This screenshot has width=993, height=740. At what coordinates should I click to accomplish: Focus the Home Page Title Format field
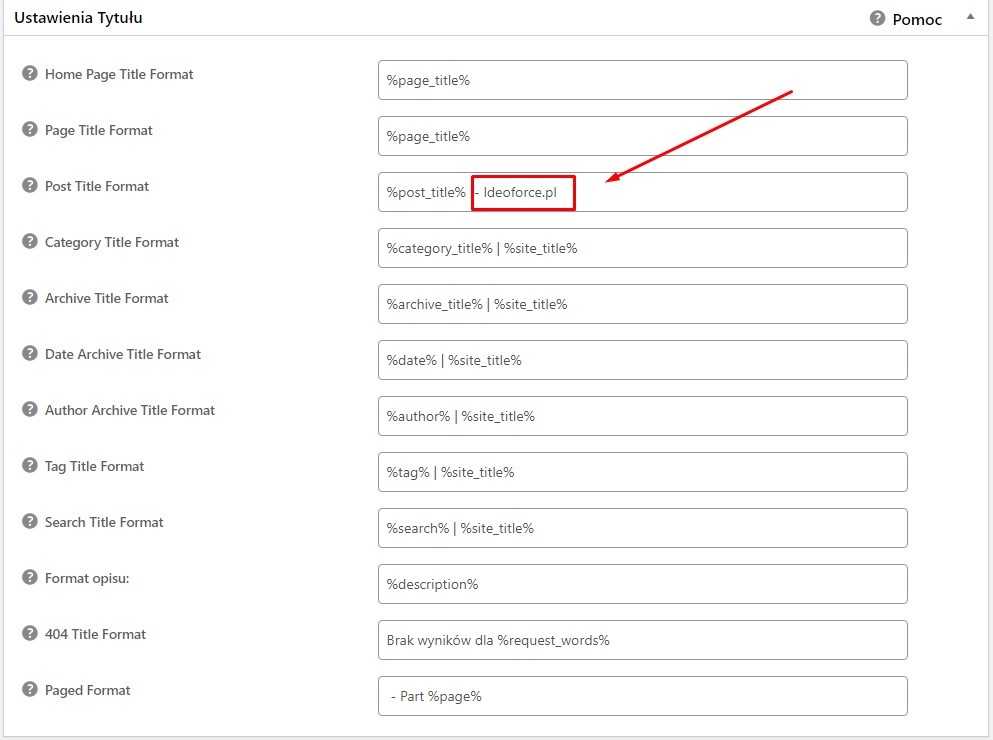642,80
